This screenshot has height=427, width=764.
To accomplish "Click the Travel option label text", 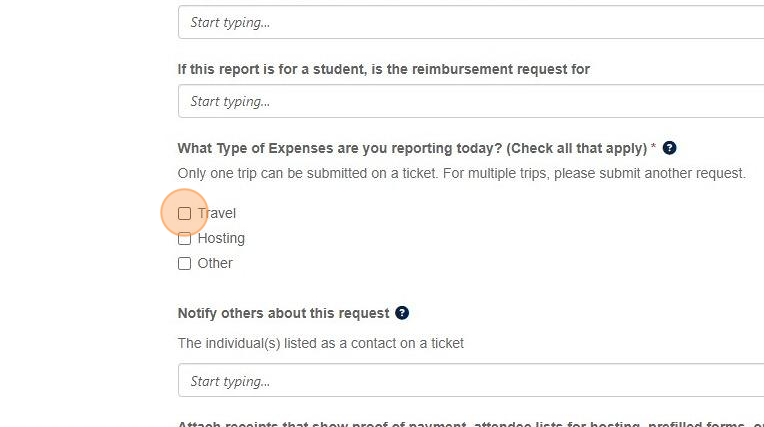I will click(x=217, y=213).
